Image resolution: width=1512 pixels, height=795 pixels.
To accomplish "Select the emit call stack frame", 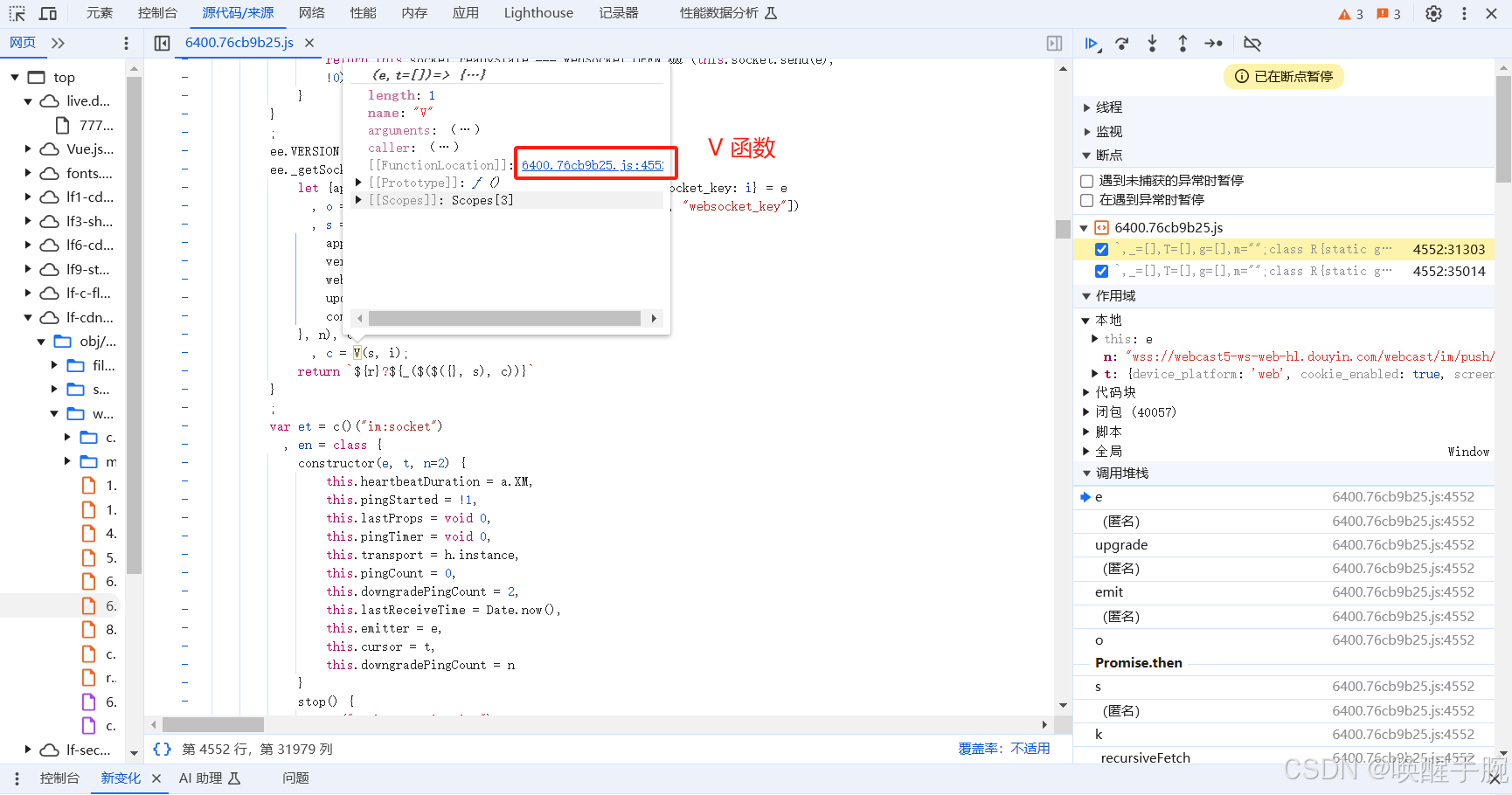I will [1285, 592].
